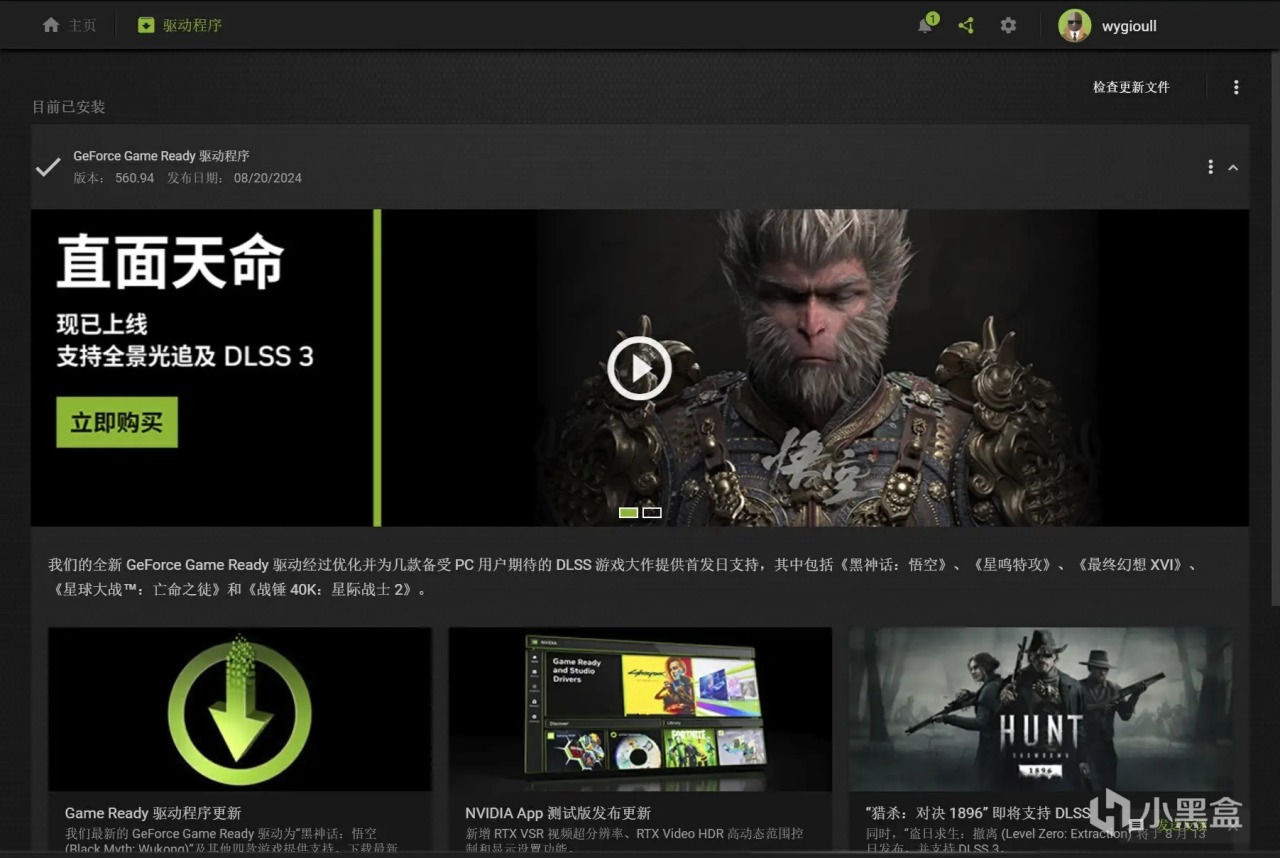Click the user avatar picture
The width and height of the screenshot is (1280, 858).
click(x=1075, y=25)
